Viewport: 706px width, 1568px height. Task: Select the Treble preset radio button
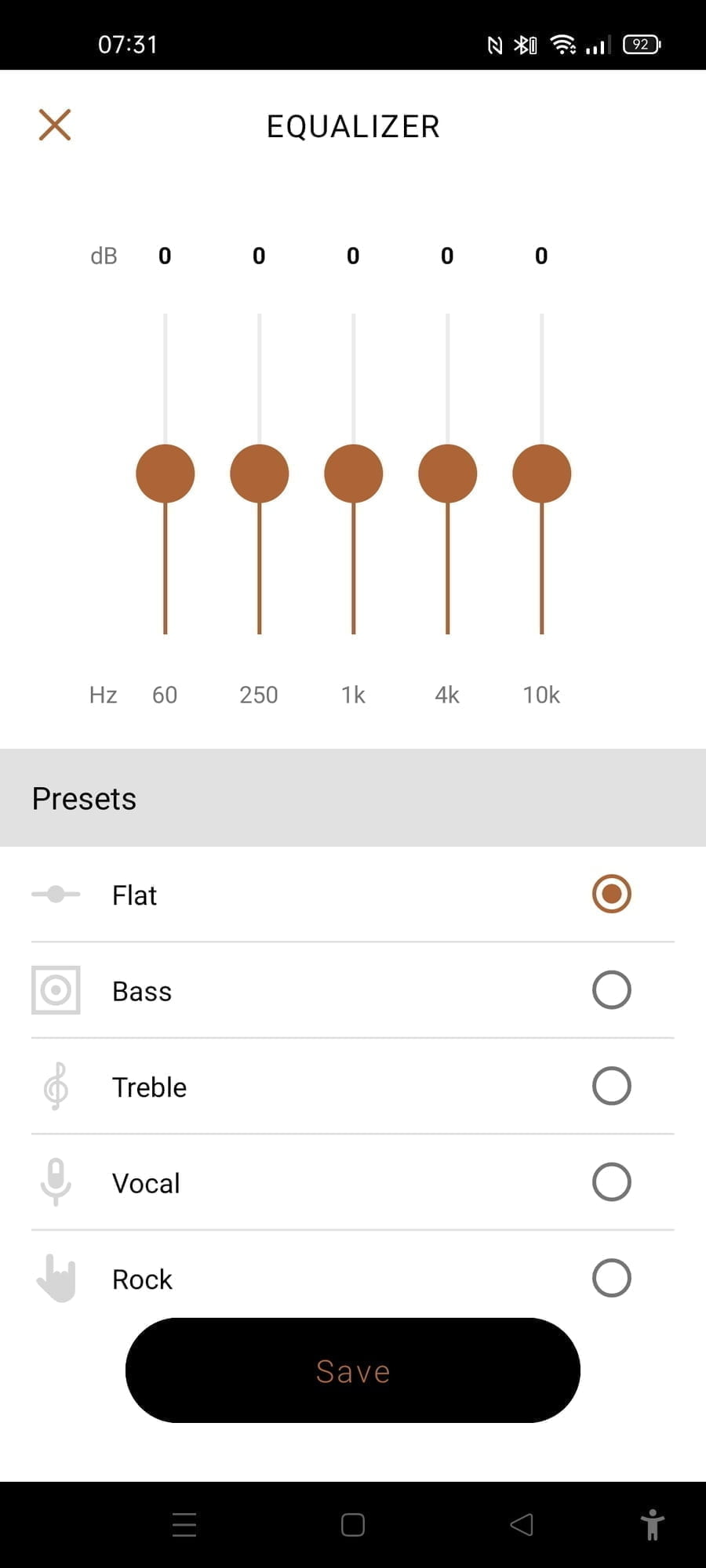(x=612, y=1087)
